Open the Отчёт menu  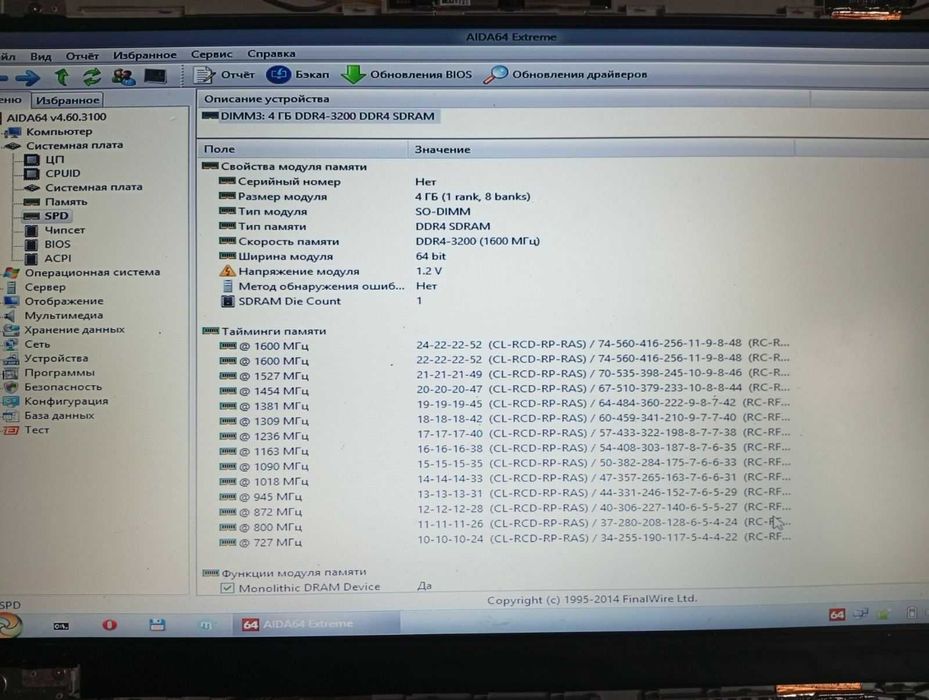[82, 56]
